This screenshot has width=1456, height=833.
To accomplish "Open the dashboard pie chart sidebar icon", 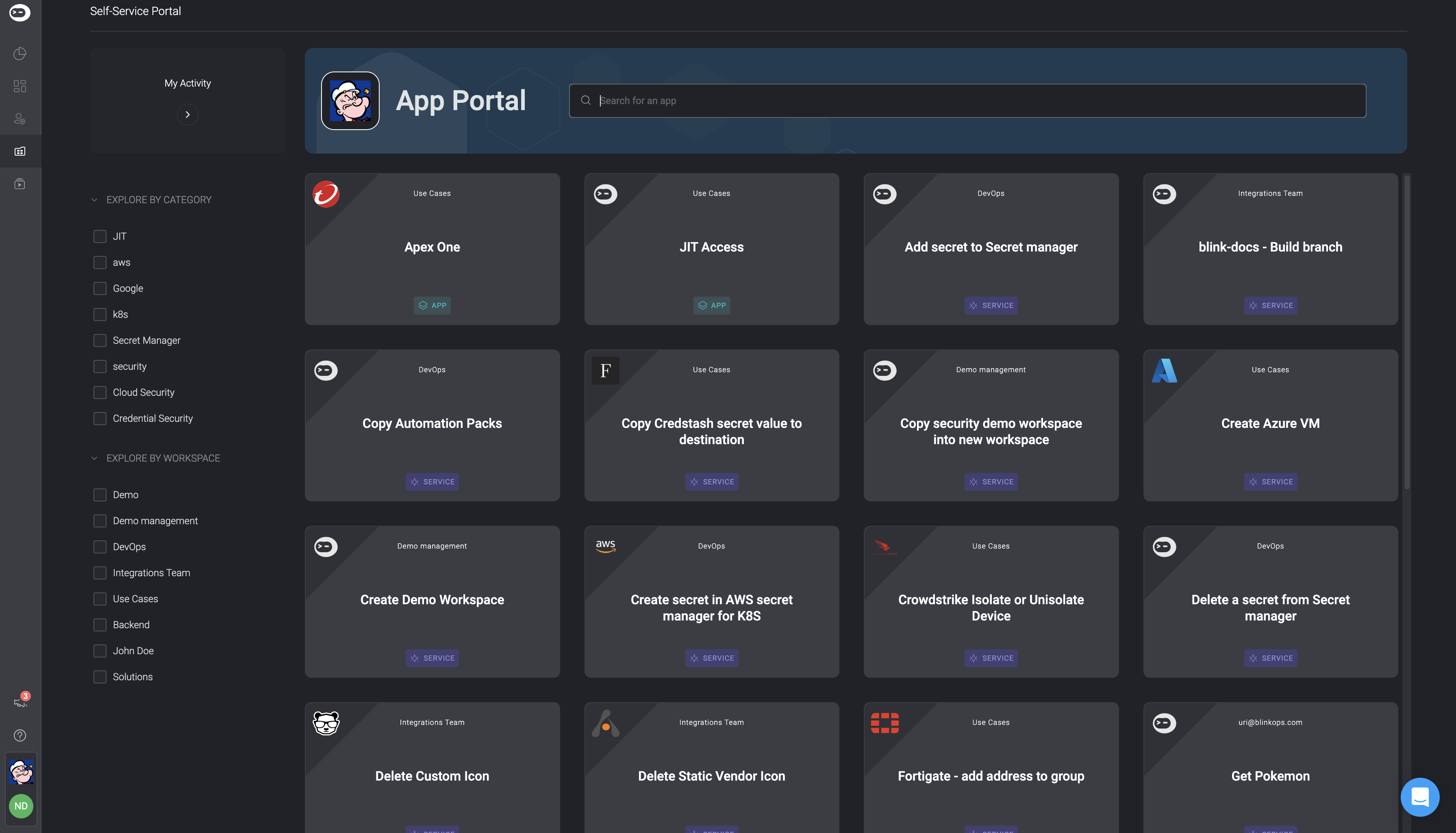I will [x=20, y=54].
